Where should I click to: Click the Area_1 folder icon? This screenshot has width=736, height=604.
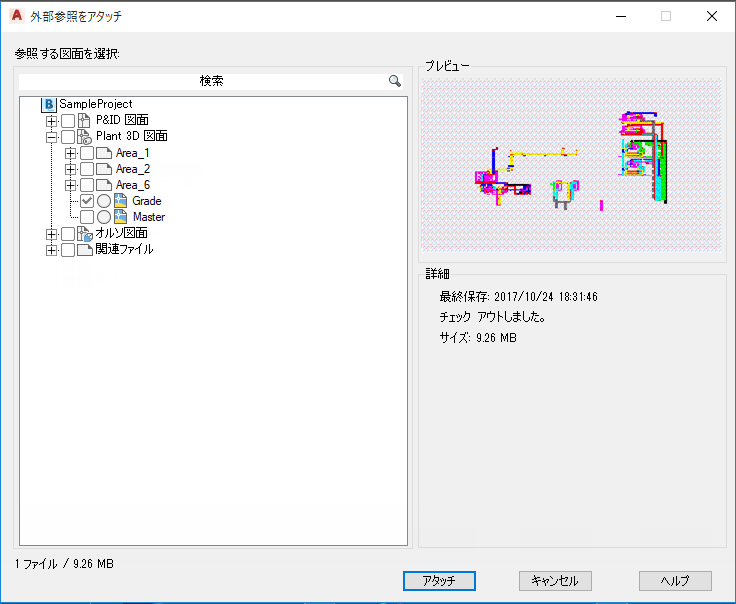point(104,153)
